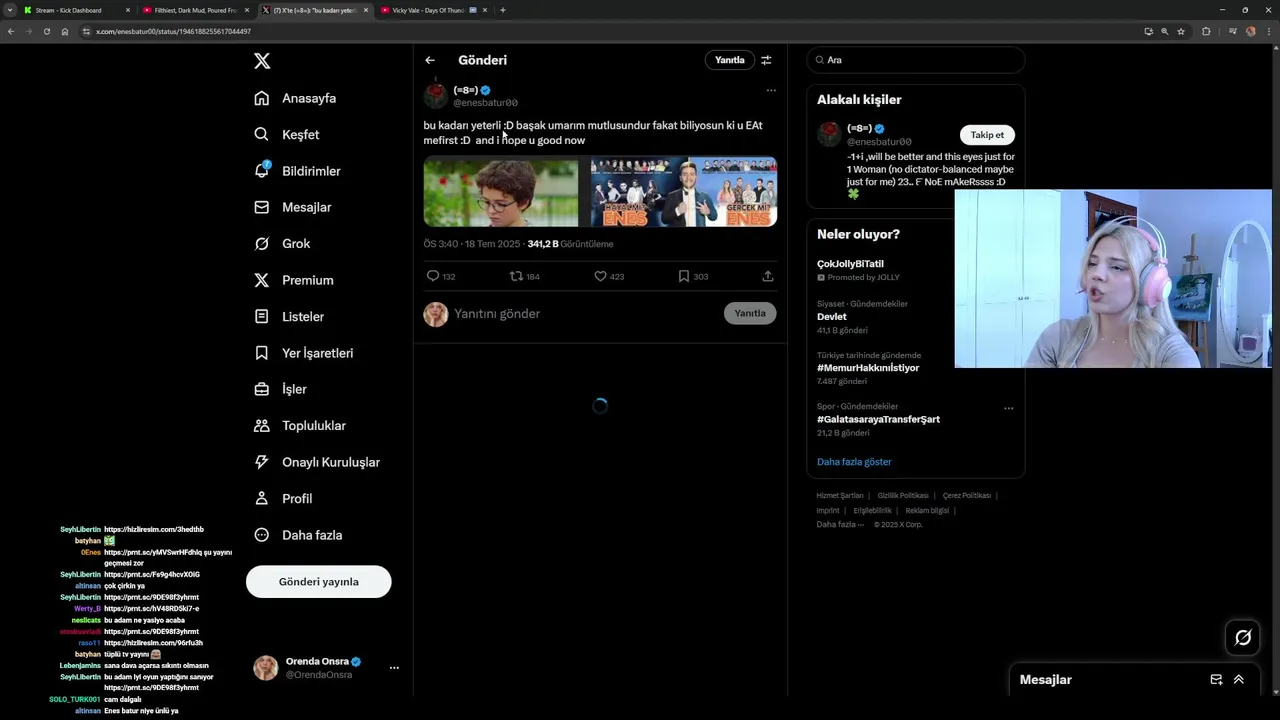Image resolution: width=1280 pixels, height=720 pixels.
Task: Open Yer İşaretleri bookmark icon
Action: (x=262, y=353)
